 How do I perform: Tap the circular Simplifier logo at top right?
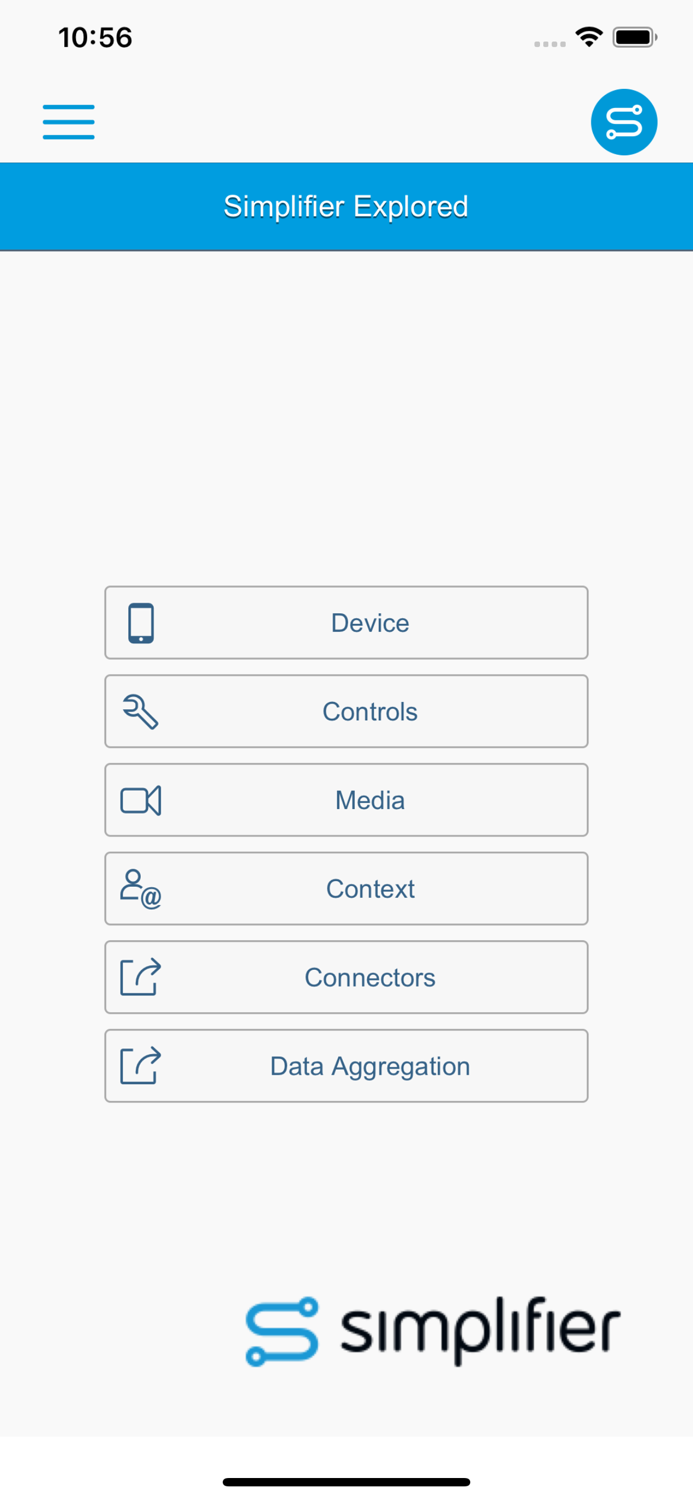tap(624, 121)
